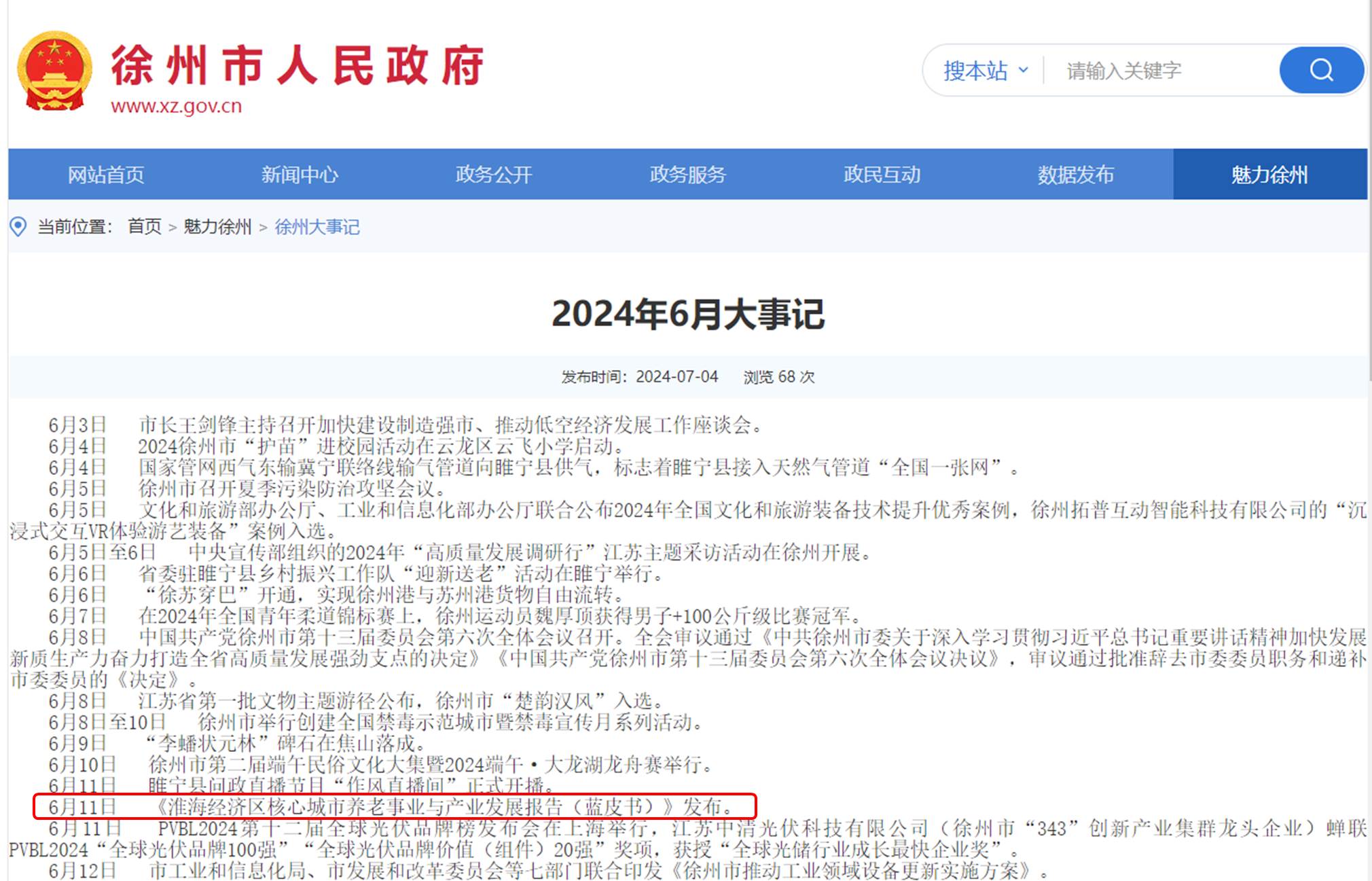Image resolution: width=1372 pixels, height=881 pixels.
Task: Click the 2024年6月大事记 article heading
Action: (687, 314)
